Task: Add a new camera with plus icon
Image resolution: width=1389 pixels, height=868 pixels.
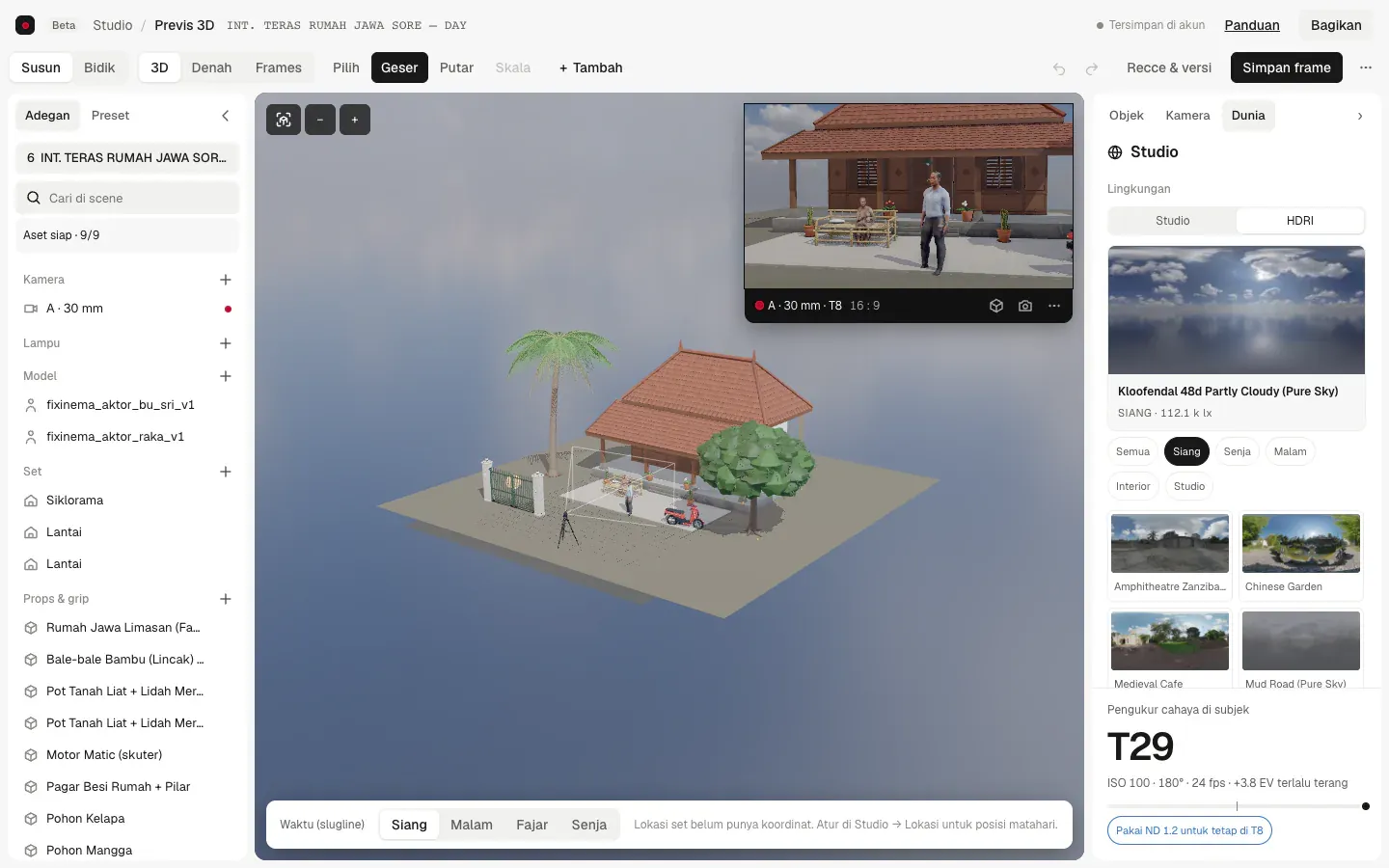Action: coord(226,280)
